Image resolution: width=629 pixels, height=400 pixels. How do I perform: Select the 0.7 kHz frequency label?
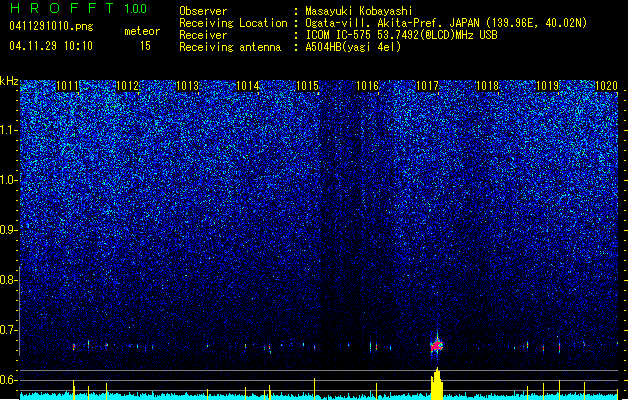8,330
